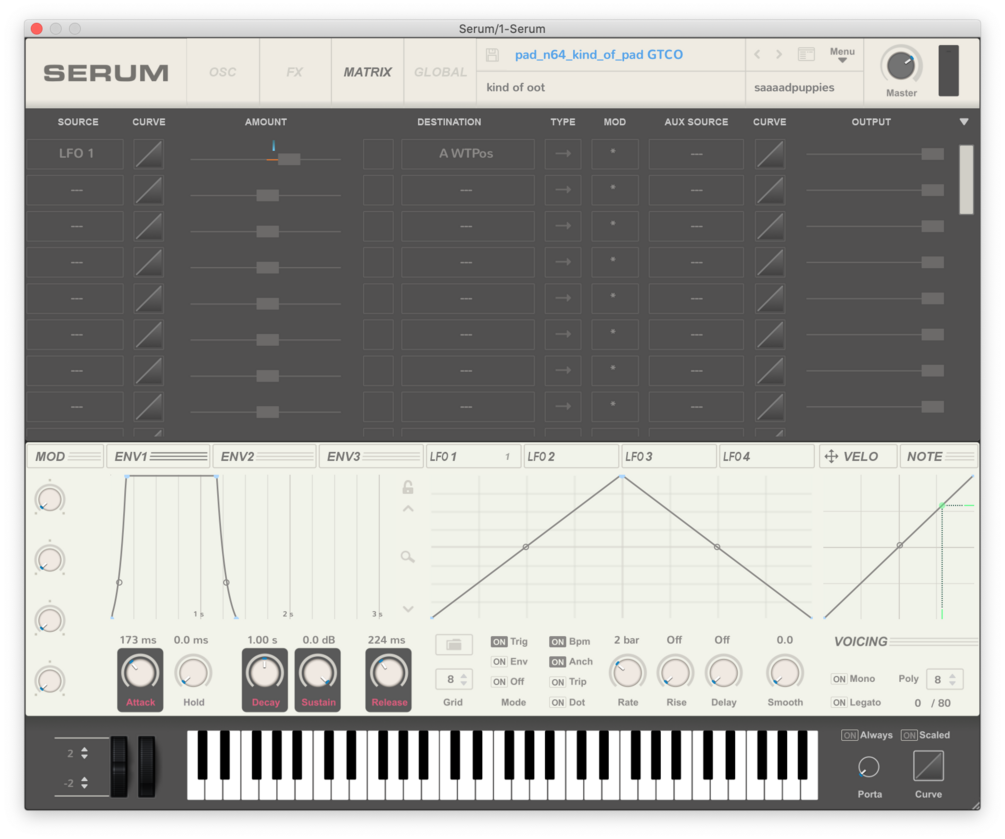Viewport: 1005px width, 839px height.
Task: Adjust pitch bend down range stepper showing -2
Action: [x=84, y=783]
